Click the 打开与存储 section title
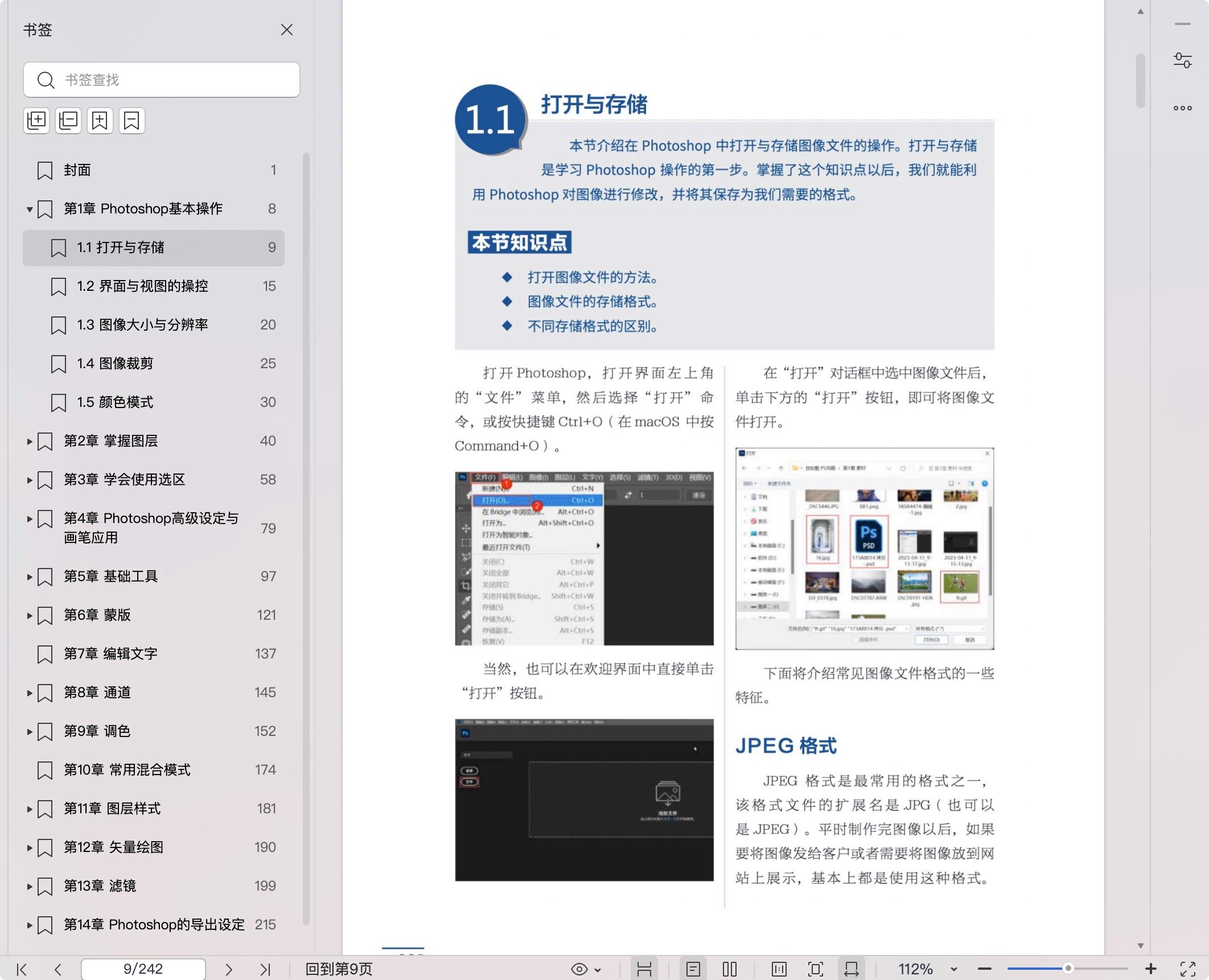 pyautogui.click(x=594, y=105)
